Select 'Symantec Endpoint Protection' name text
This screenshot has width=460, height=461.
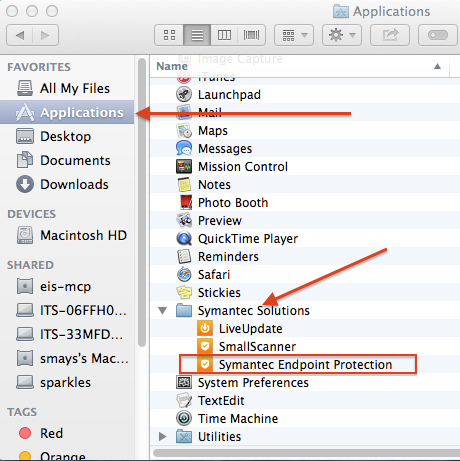coord(305,365)
